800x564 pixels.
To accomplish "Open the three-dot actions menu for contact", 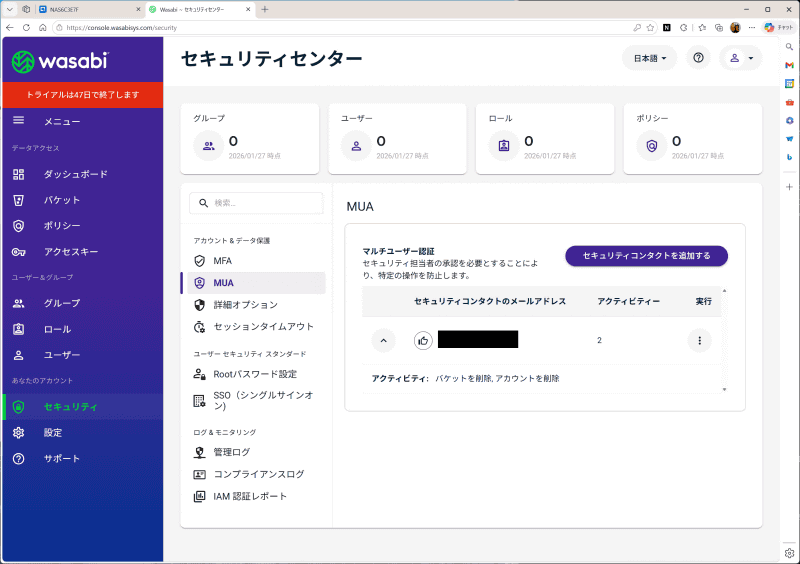I will (699, 340).
